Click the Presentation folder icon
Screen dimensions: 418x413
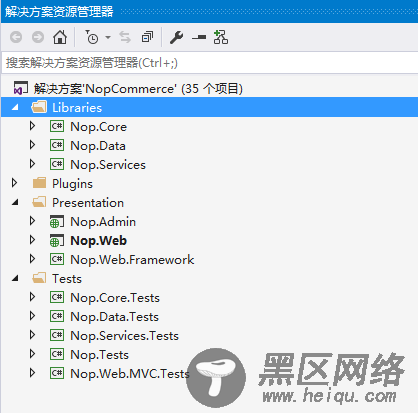tap(39, 202)
